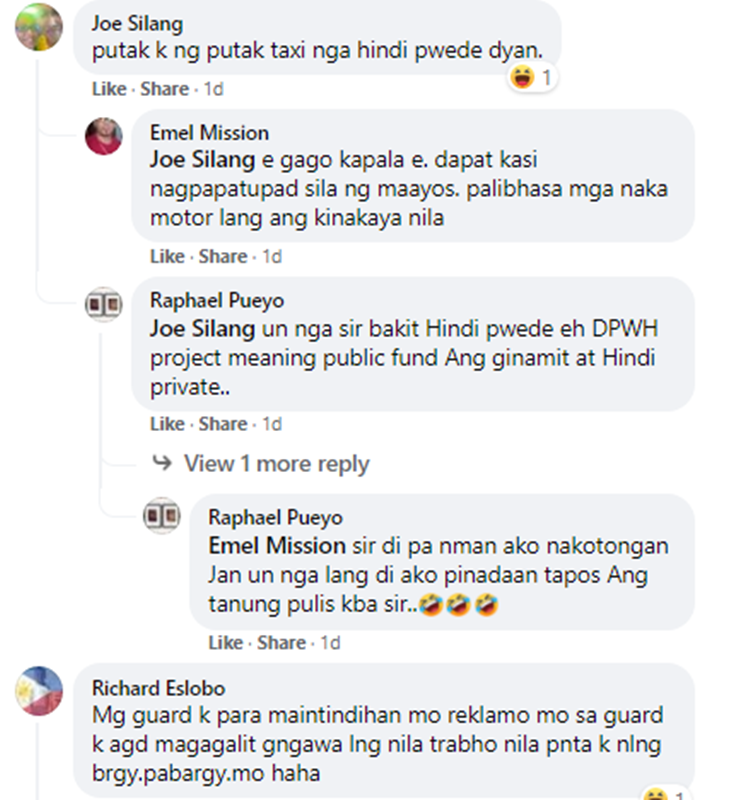Open the Emel Mission mention in Raphael's reply
Screen dimensions: 750x800
click(x=277, y=546)
